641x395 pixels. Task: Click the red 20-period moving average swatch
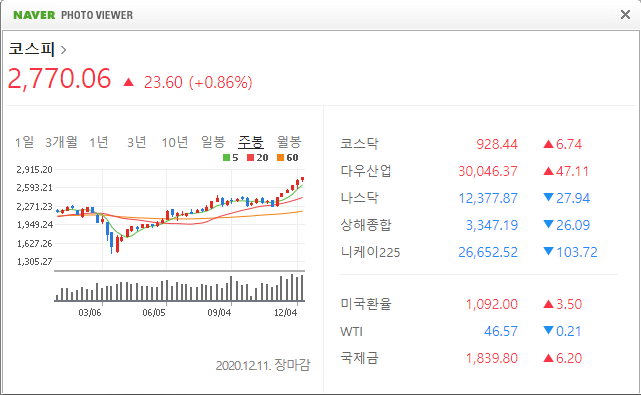(251, 157)
